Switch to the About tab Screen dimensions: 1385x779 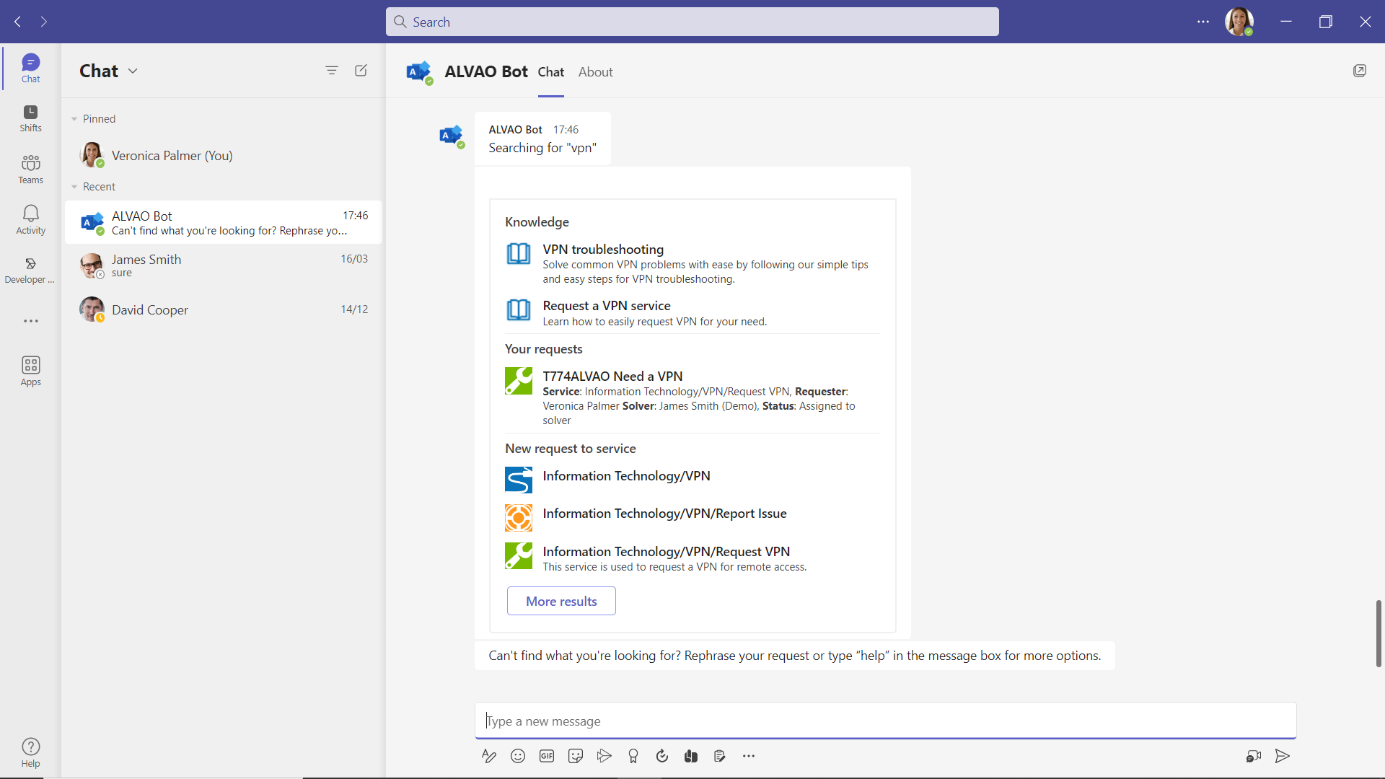[x=595, y=72]
